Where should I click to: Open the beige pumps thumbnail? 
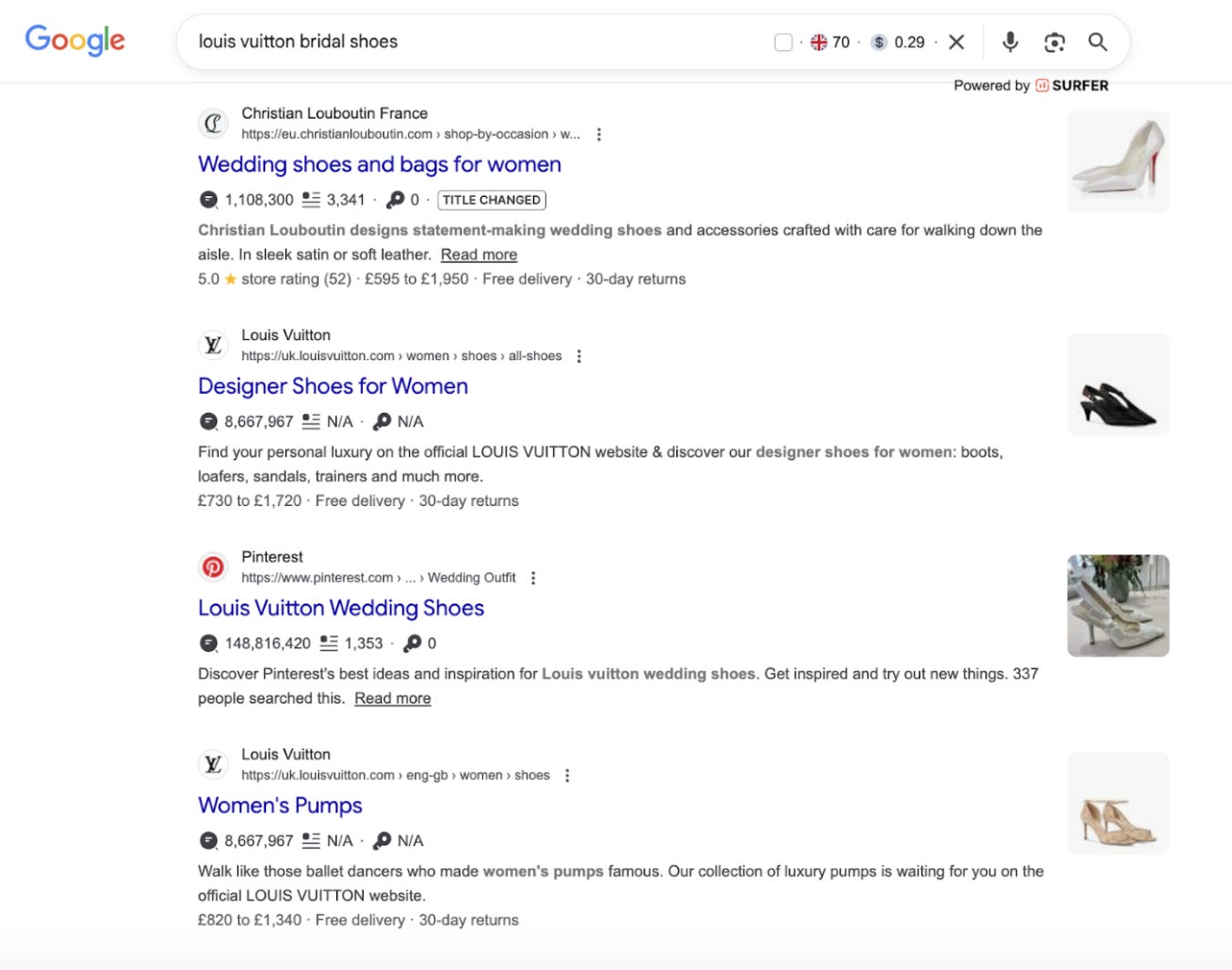point(1118,803)
